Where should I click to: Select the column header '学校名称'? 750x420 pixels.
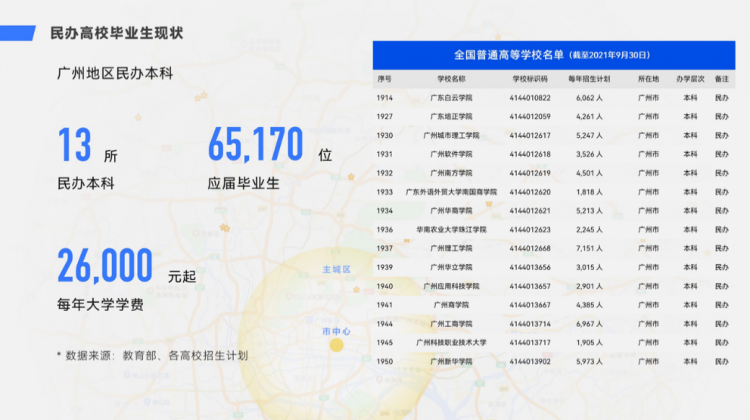(x=451, y=79)
